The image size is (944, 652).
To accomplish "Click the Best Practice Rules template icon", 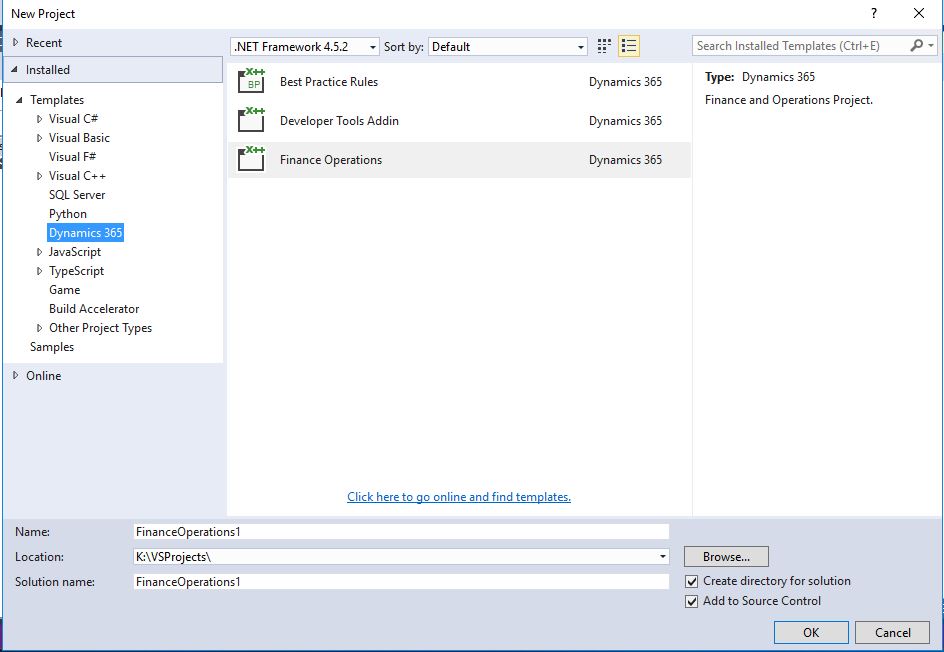I will click(x=251, y=81).
